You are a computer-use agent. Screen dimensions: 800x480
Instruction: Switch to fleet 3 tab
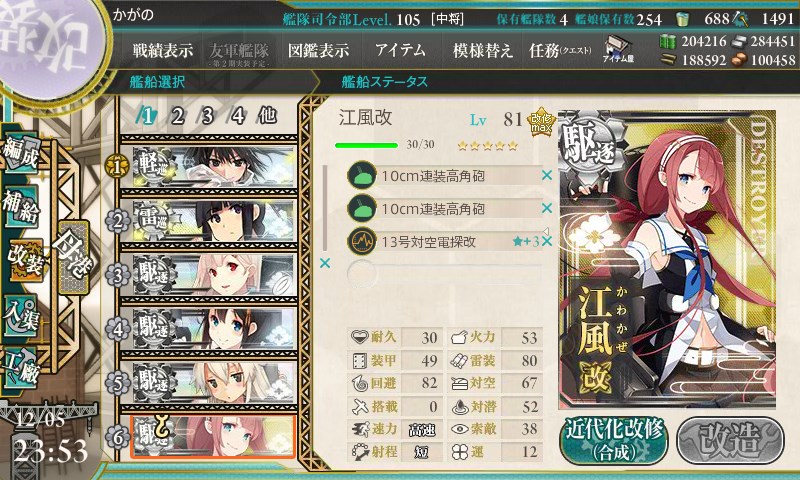tap(207, 116)
